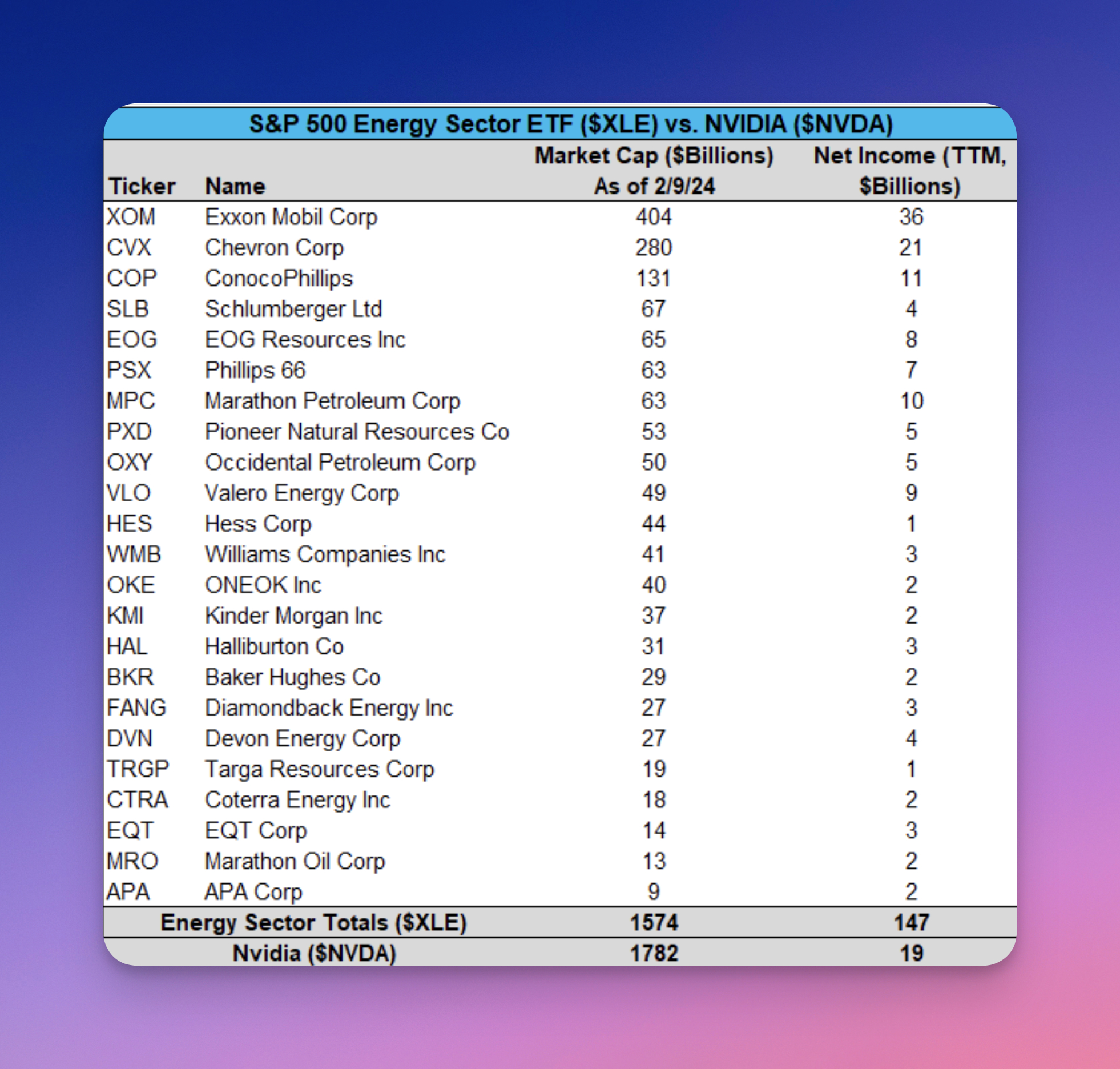Click Kinder Morgan Inc name cell
Image resolution: width=1120 pixels, height=1069 pixels.
pyautogui.click(x=294, y=616)
